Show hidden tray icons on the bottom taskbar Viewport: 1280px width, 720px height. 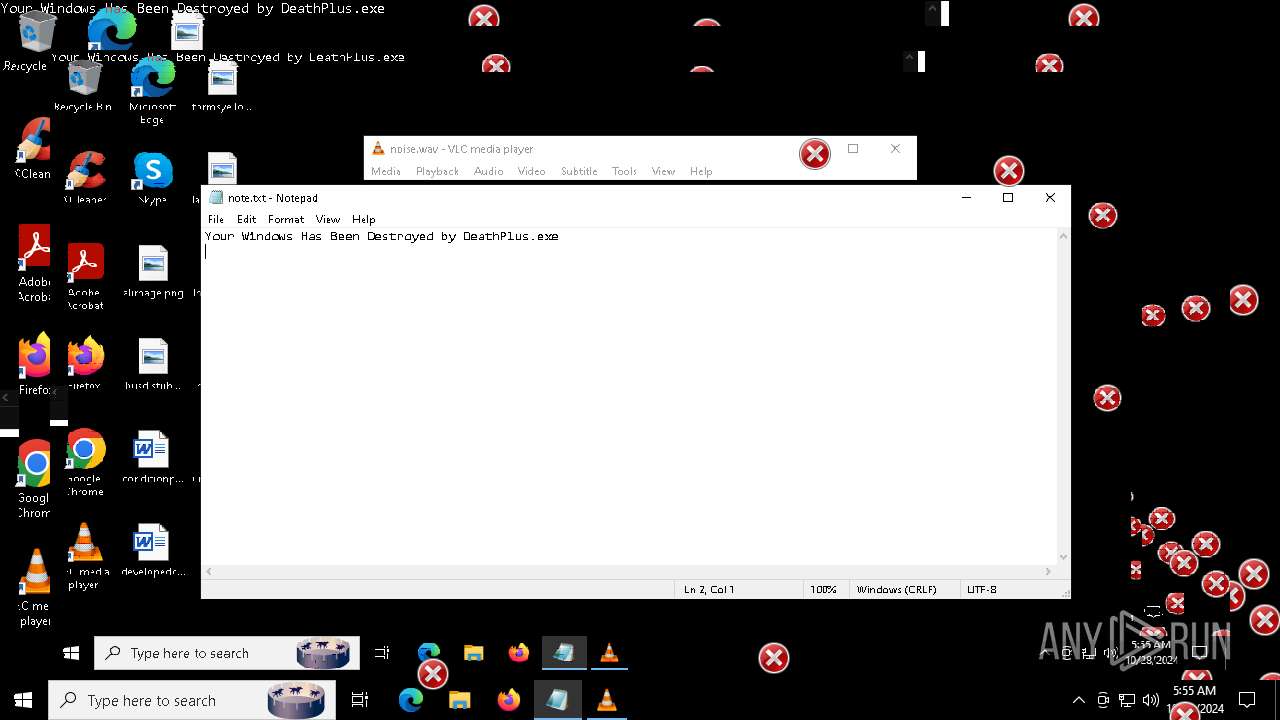click(x=1078, y=700)
